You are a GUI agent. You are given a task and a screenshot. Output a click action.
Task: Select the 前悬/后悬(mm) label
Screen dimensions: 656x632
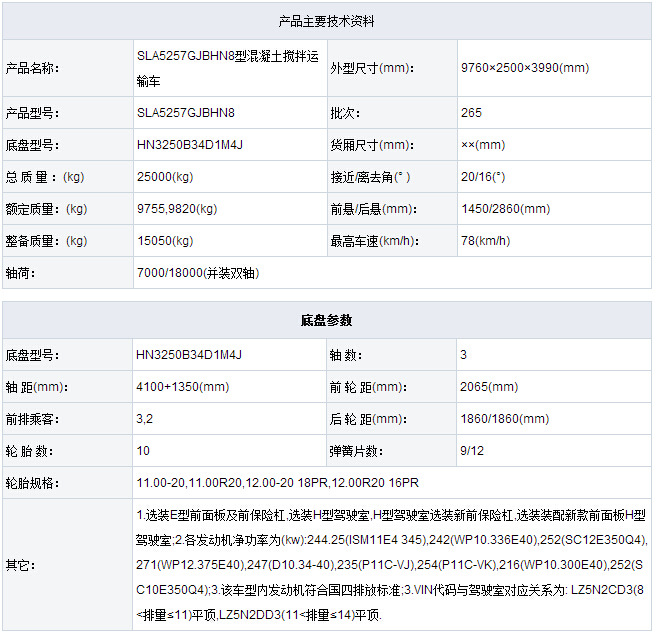click(374, 209)
